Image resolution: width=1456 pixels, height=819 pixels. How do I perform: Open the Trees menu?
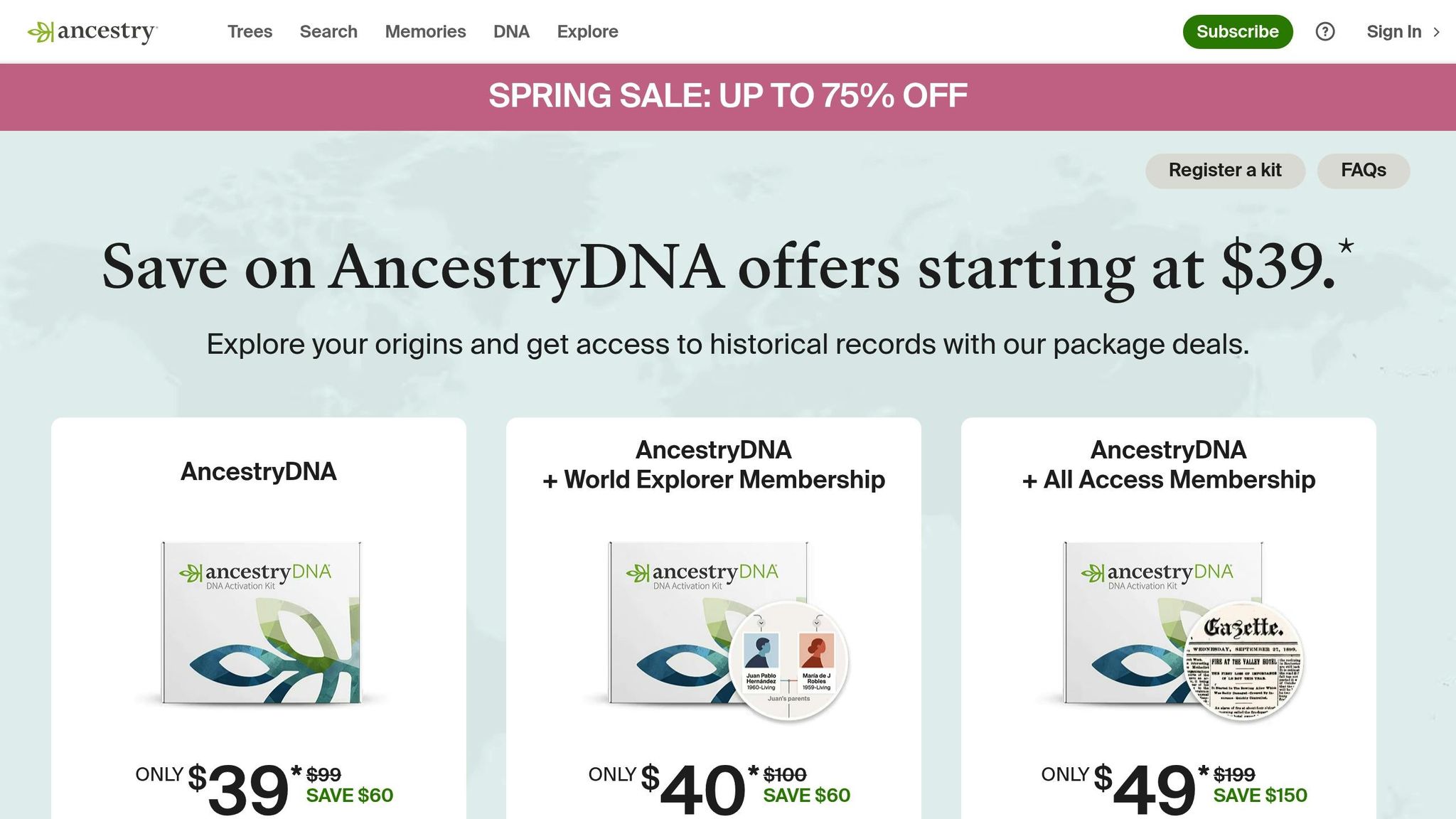[x=250, y=31]
